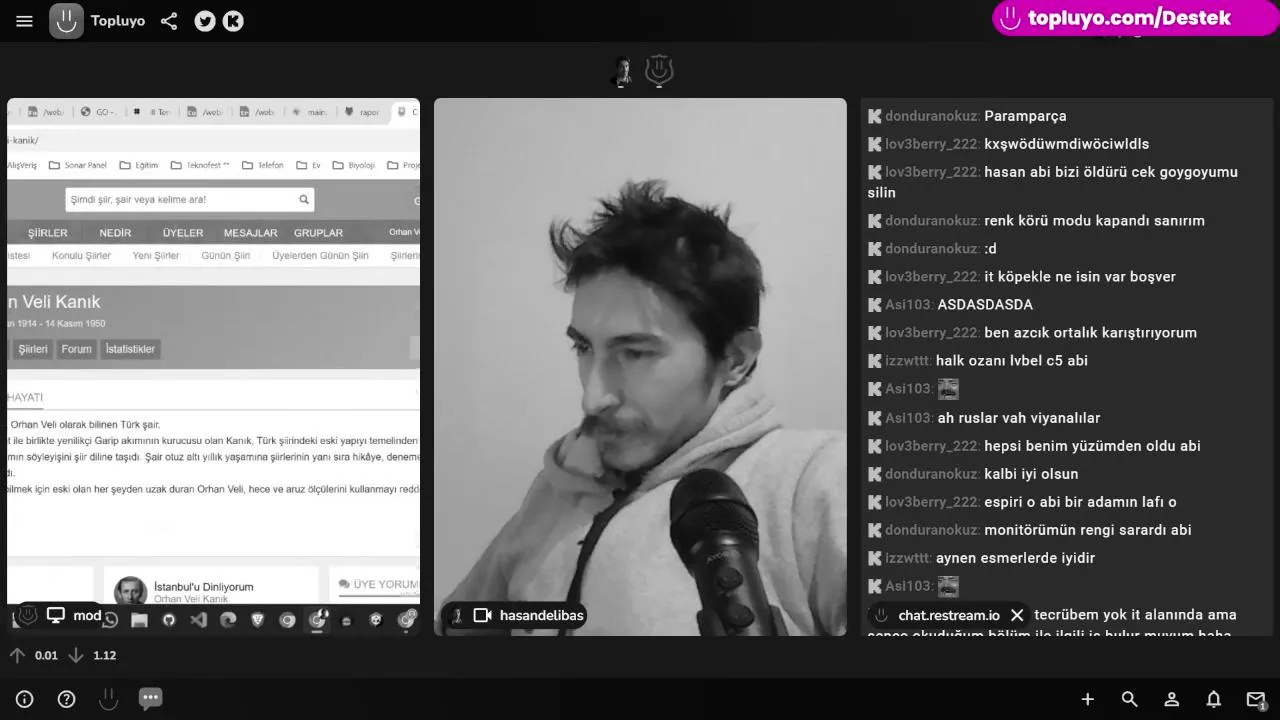The width and height of the screenshot is (1280, 720).
Task: Open ÜYELER menu in shared screen
Action: pyautogui.click(x=183, y=233)
